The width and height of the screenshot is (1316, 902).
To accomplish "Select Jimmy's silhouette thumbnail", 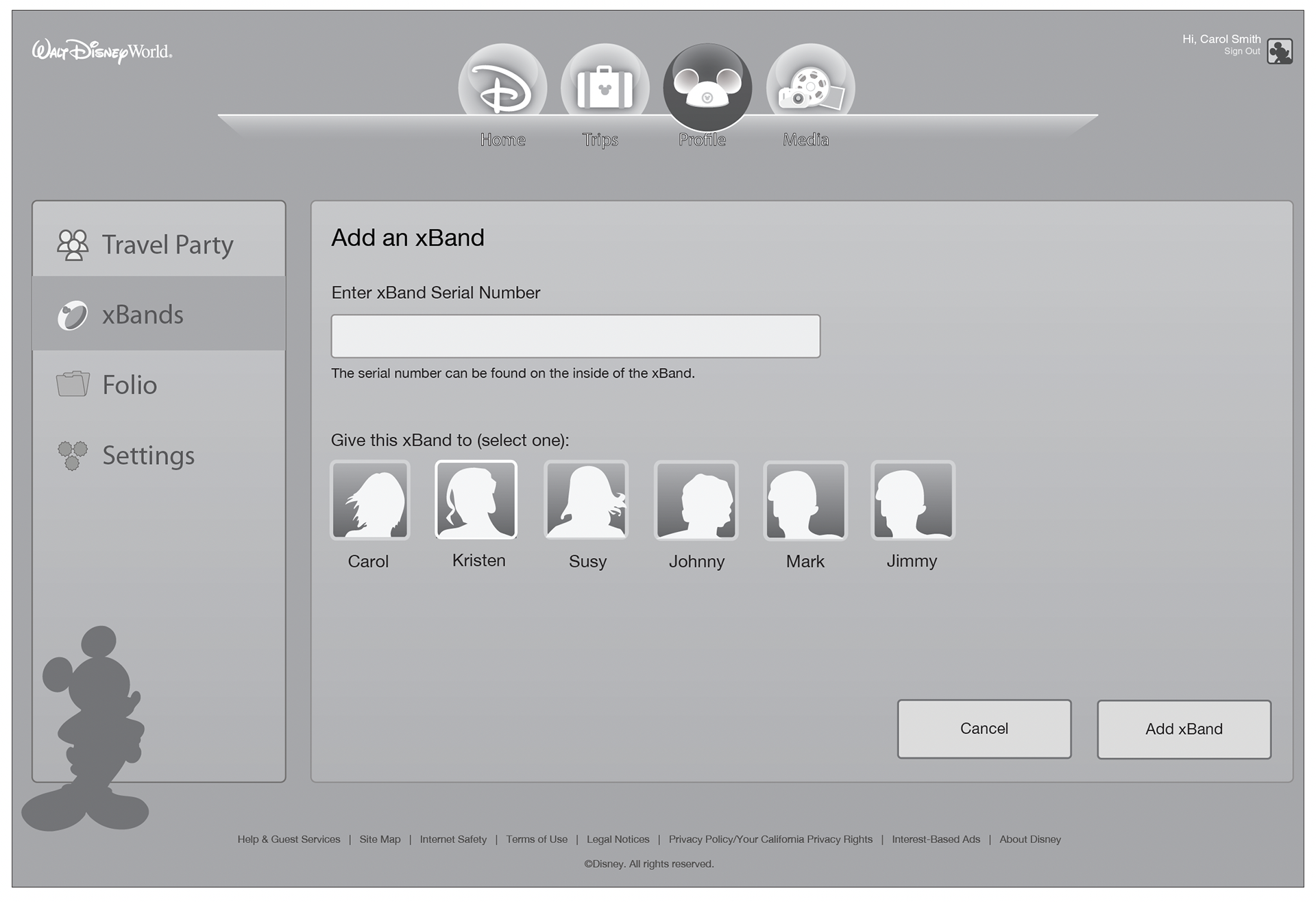I will click(912, 500).
